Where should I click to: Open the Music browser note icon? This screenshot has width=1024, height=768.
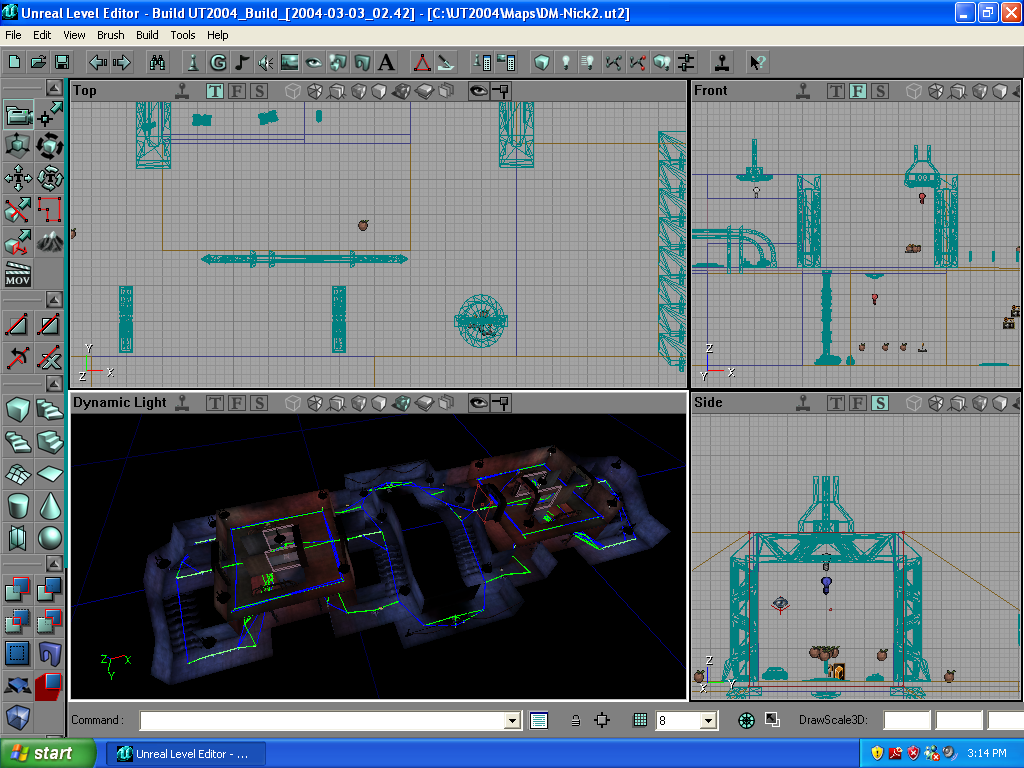242,63
